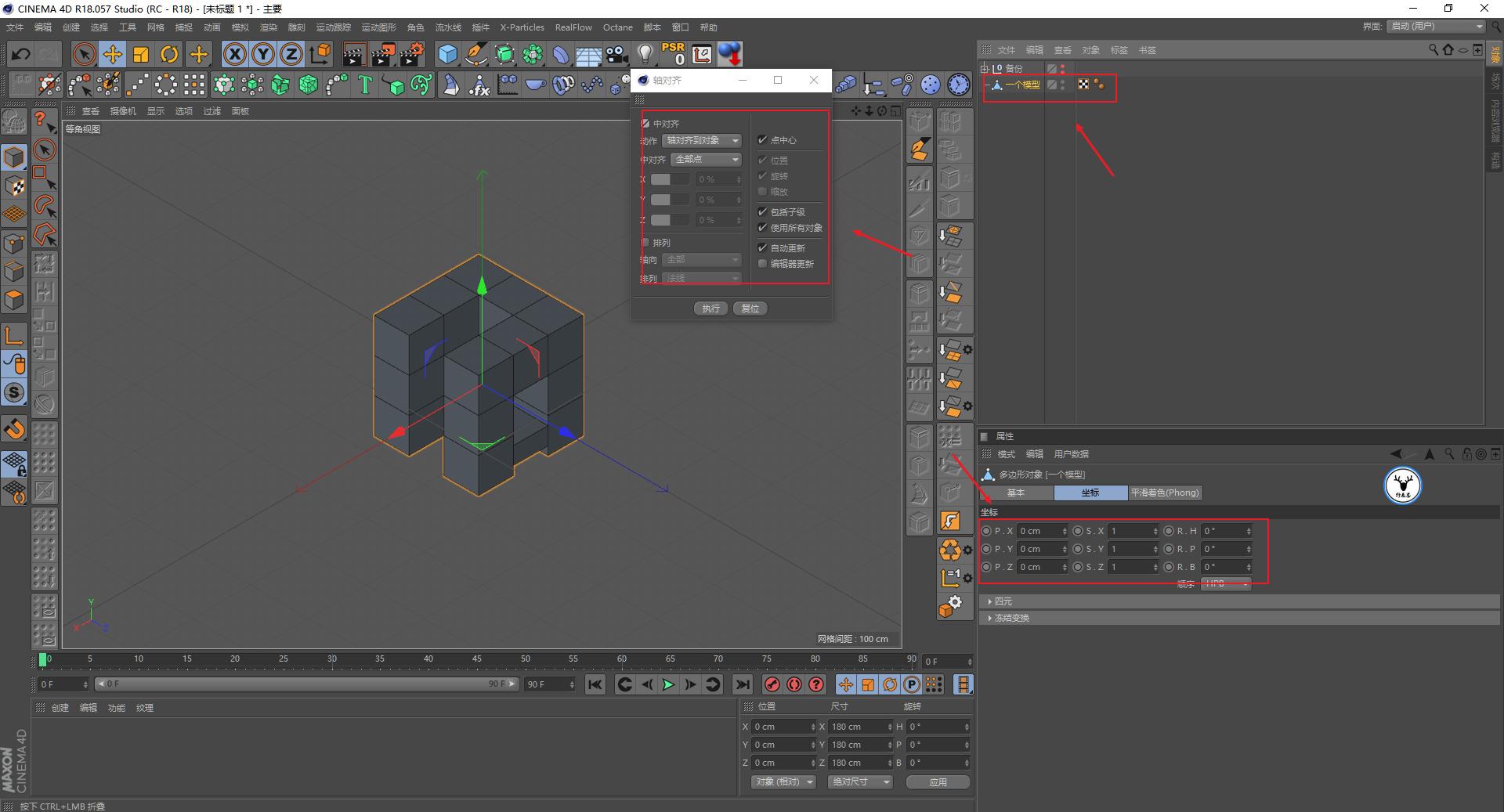Select the Scale tool

point(141,54)
